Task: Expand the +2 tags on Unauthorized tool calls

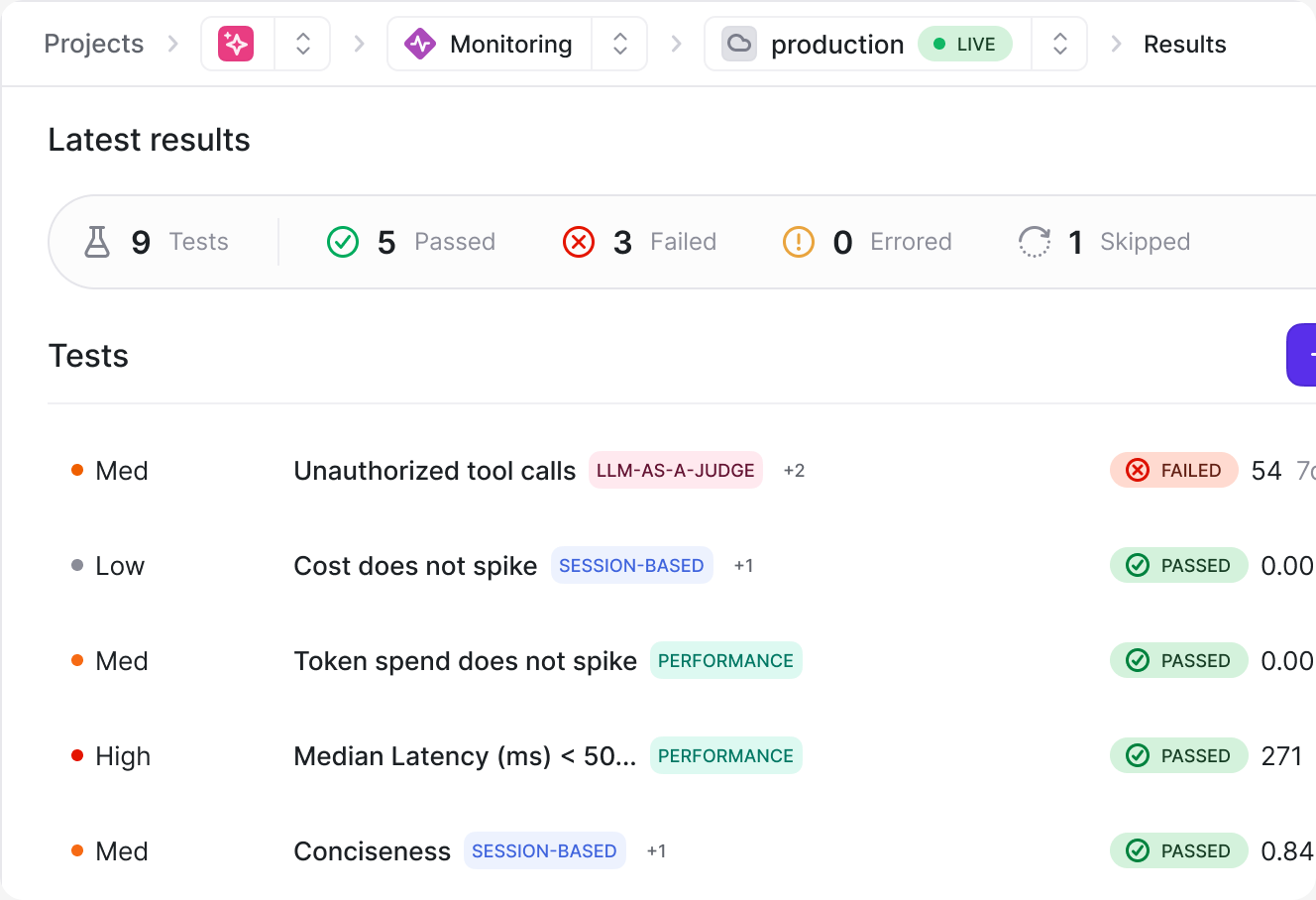Action: click(794, 471)
